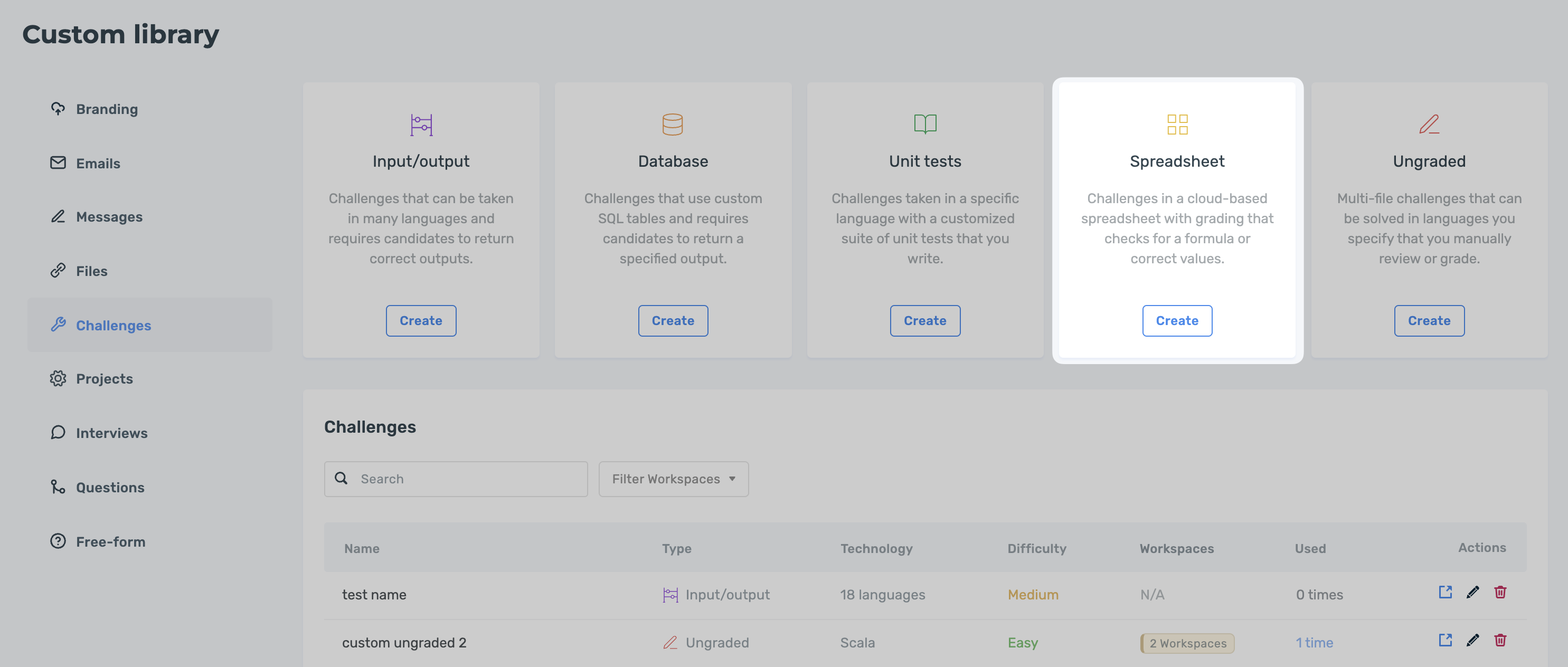Image resolution: width=1568 pixels, height=667 pixels.
Task: Click the 2 Workspaces badge
Action: click(x=1187, y=643)
